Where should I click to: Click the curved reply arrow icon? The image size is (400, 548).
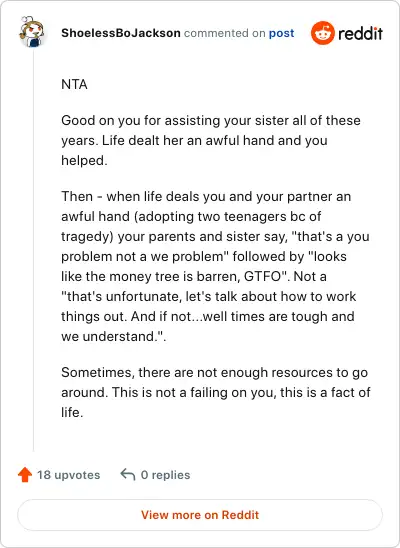click(x=128, y=475)
